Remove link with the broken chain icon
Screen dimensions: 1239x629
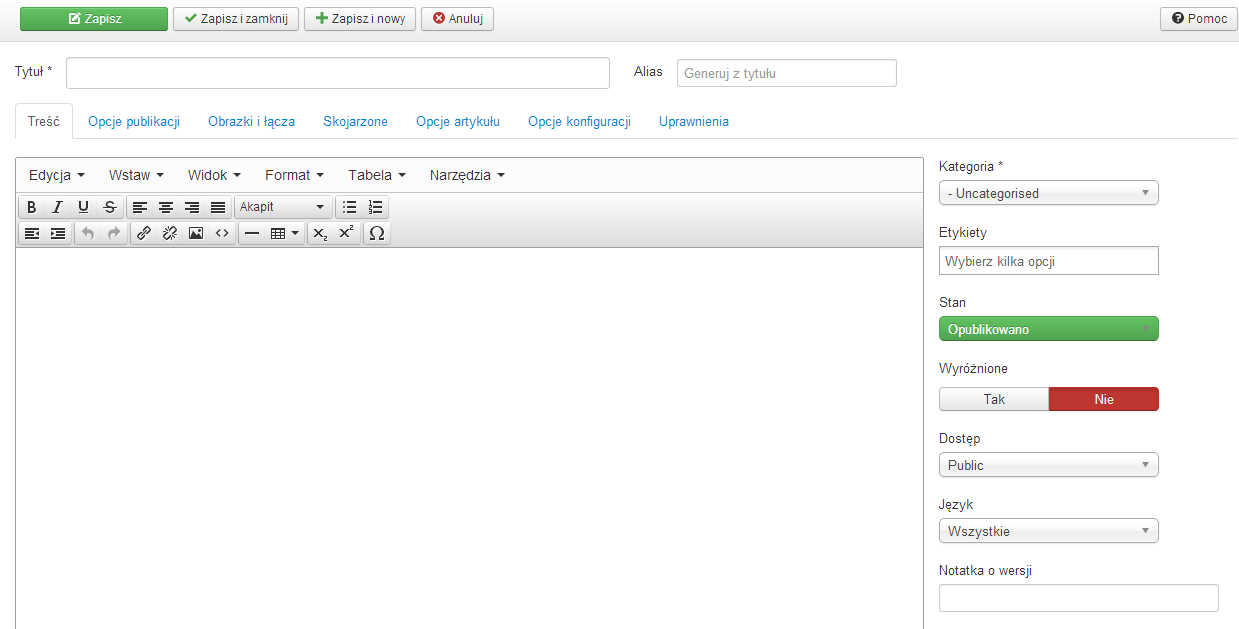(x=170, y=234)
